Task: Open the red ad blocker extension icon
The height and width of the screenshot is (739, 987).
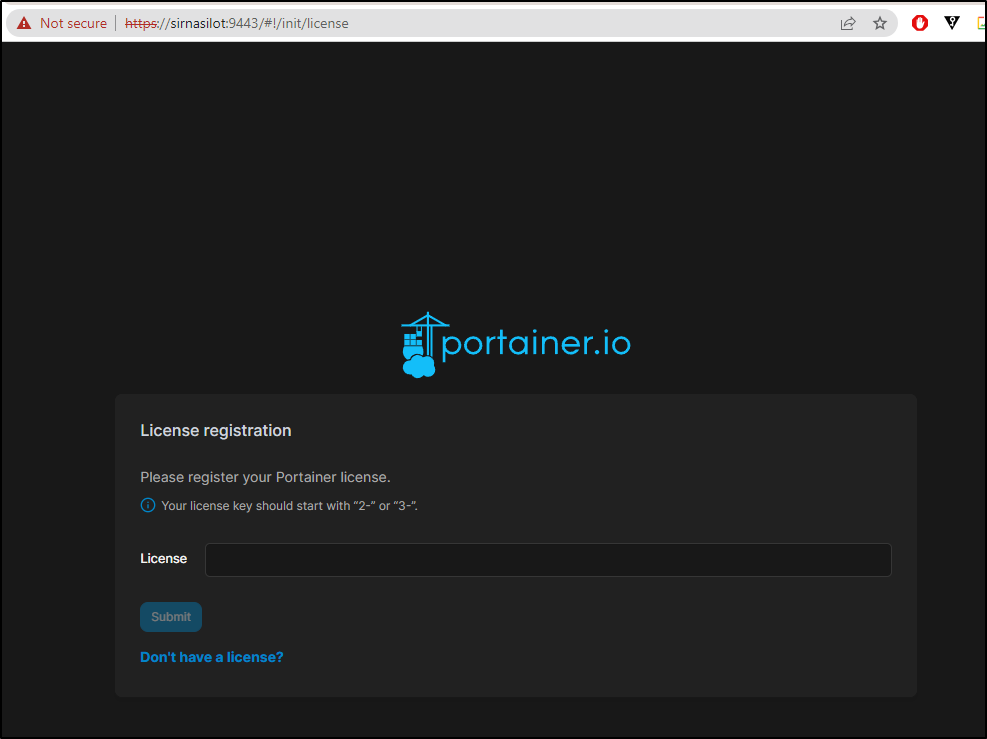Action: 920,23
